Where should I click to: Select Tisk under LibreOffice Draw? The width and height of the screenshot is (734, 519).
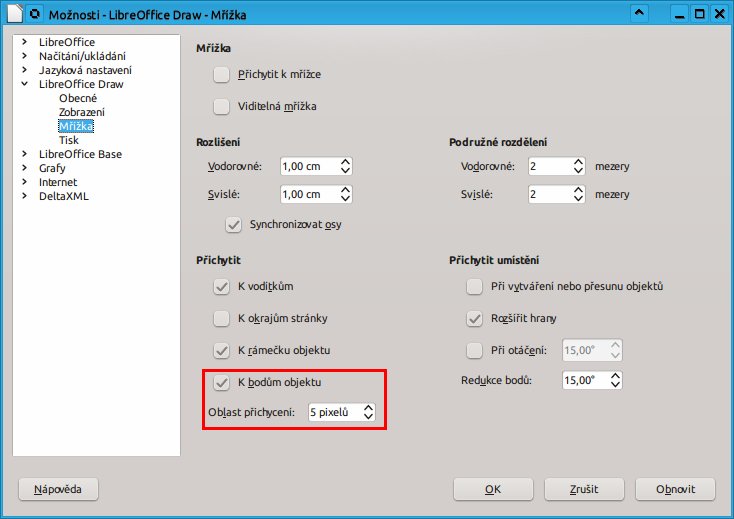point(69,140)
